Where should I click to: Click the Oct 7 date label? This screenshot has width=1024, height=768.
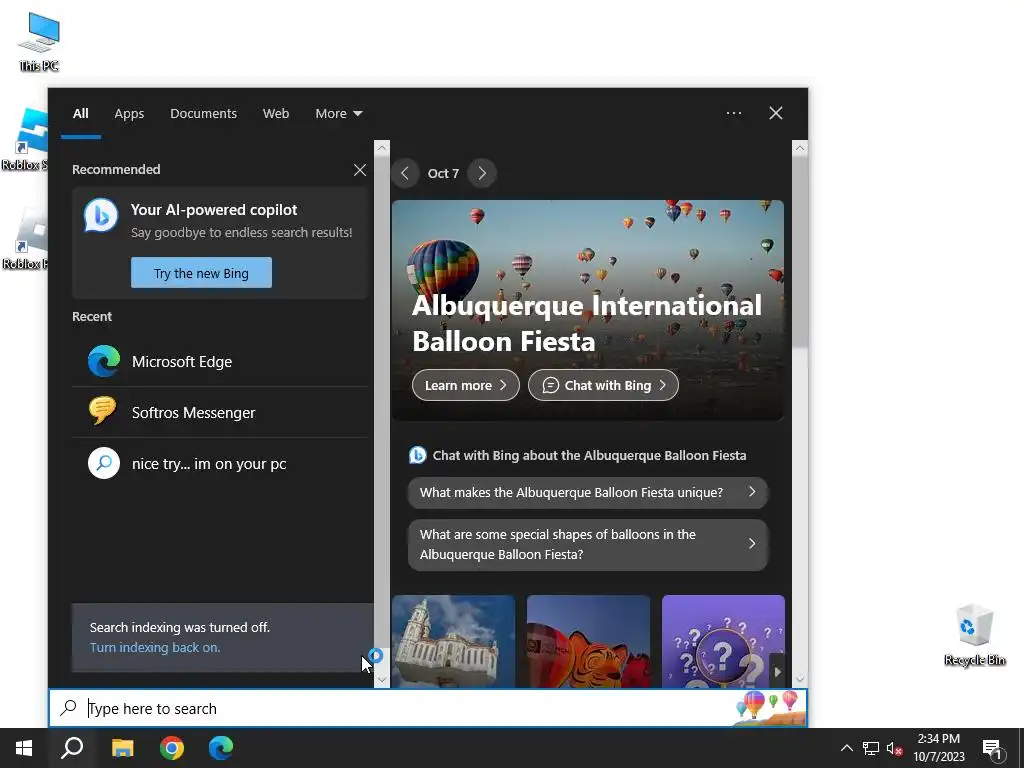tap(443, 174)
